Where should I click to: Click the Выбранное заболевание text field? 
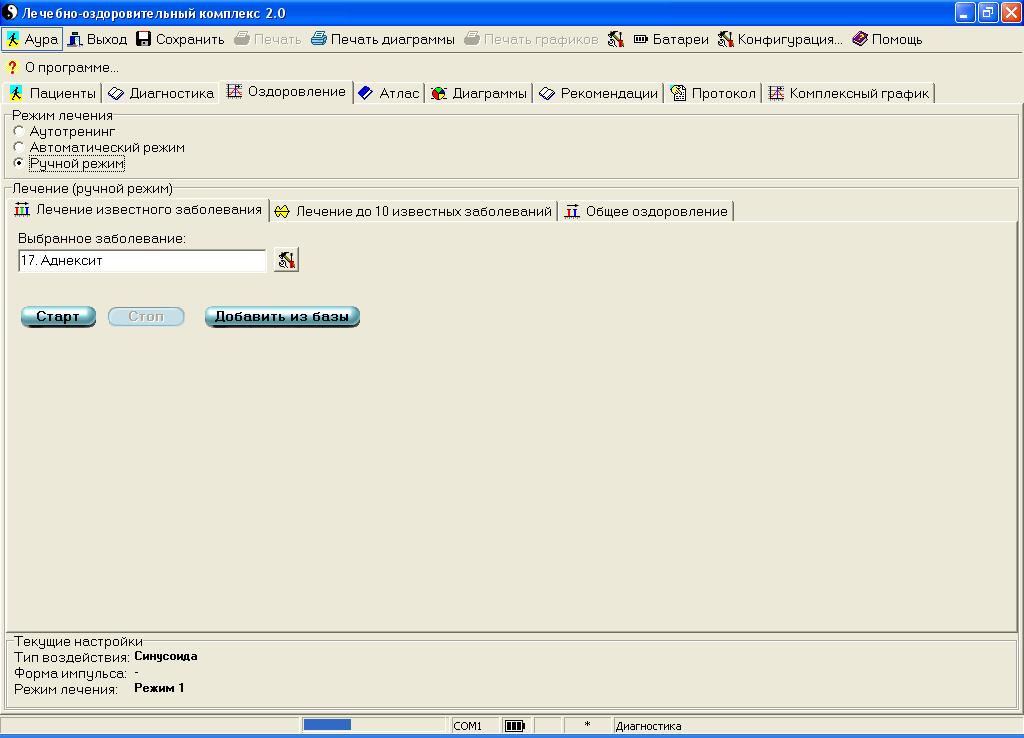[142, 260]
